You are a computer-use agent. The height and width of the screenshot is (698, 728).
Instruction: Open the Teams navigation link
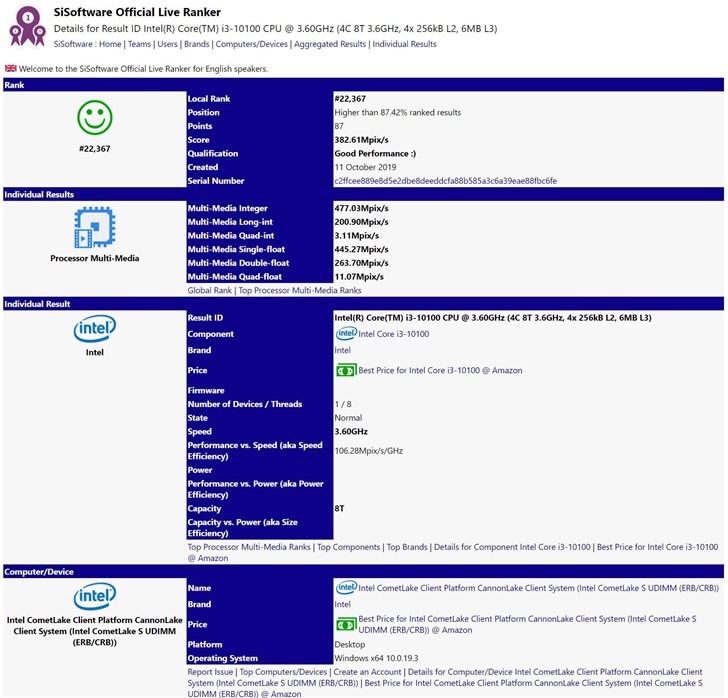pos(139,44)
